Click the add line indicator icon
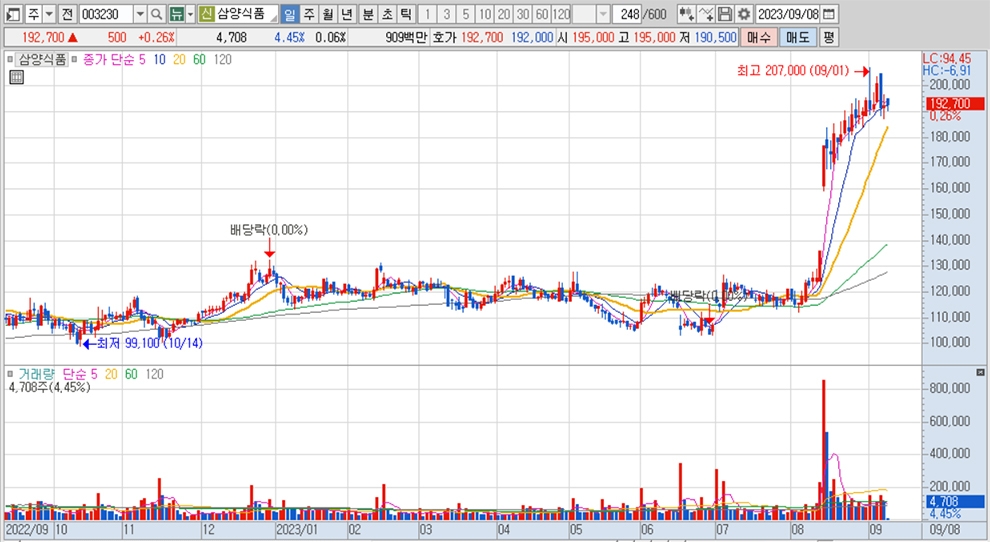Image resolution: width=990 pixels, height=542 pixels. 706,14
